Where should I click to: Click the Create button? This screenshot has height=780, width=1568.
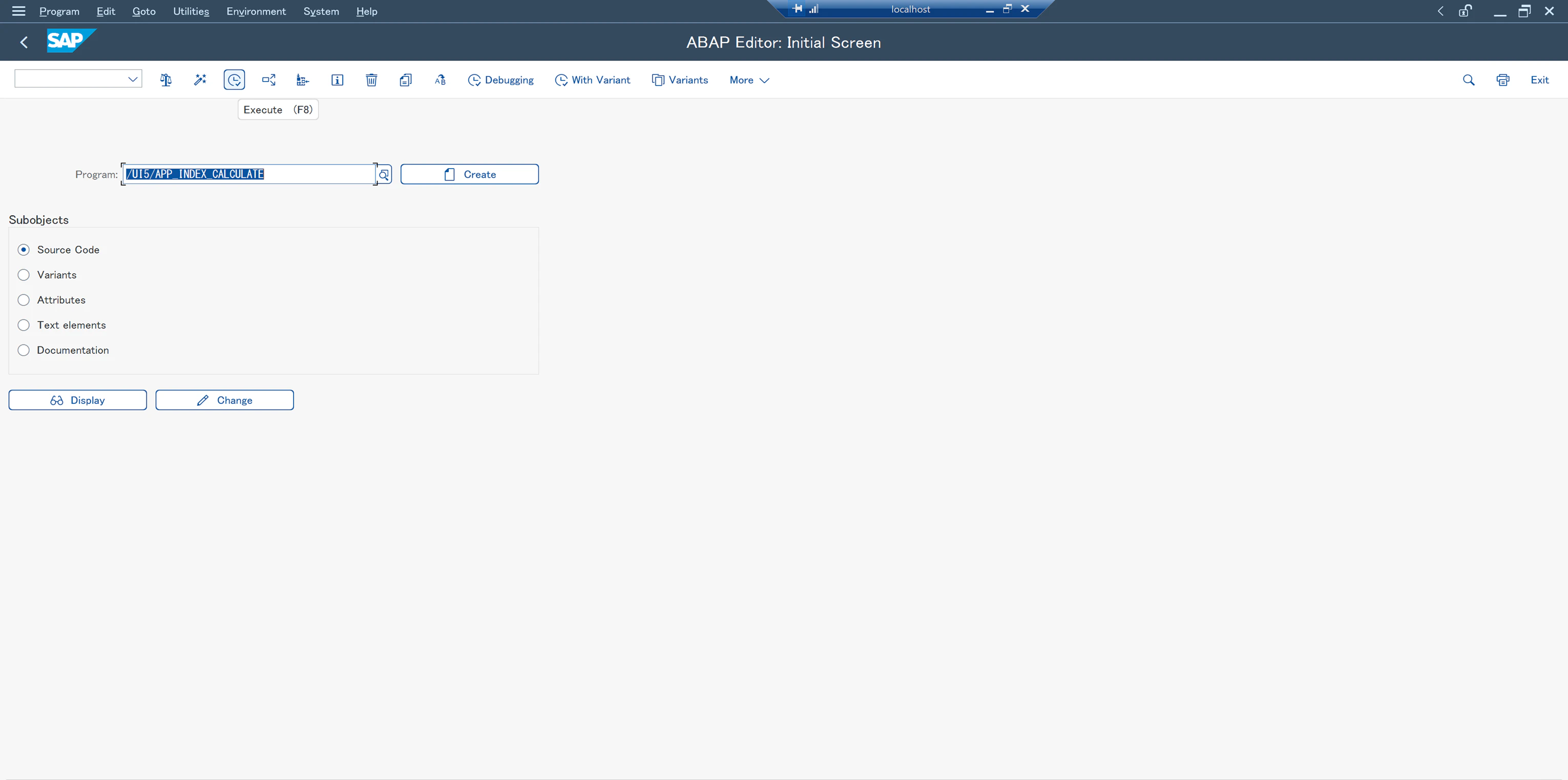click(x=469, y=174)
